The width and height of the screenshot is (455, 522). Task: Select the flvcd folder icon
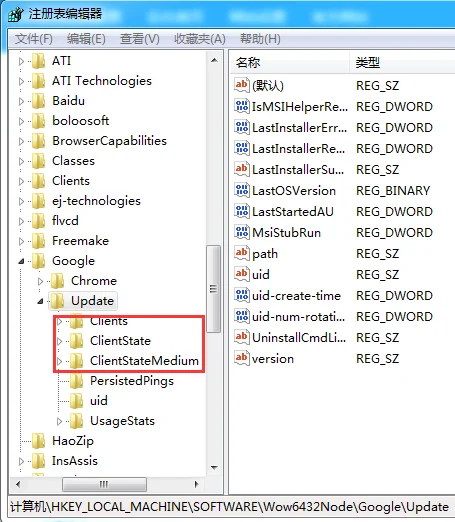tap(39, 221)
